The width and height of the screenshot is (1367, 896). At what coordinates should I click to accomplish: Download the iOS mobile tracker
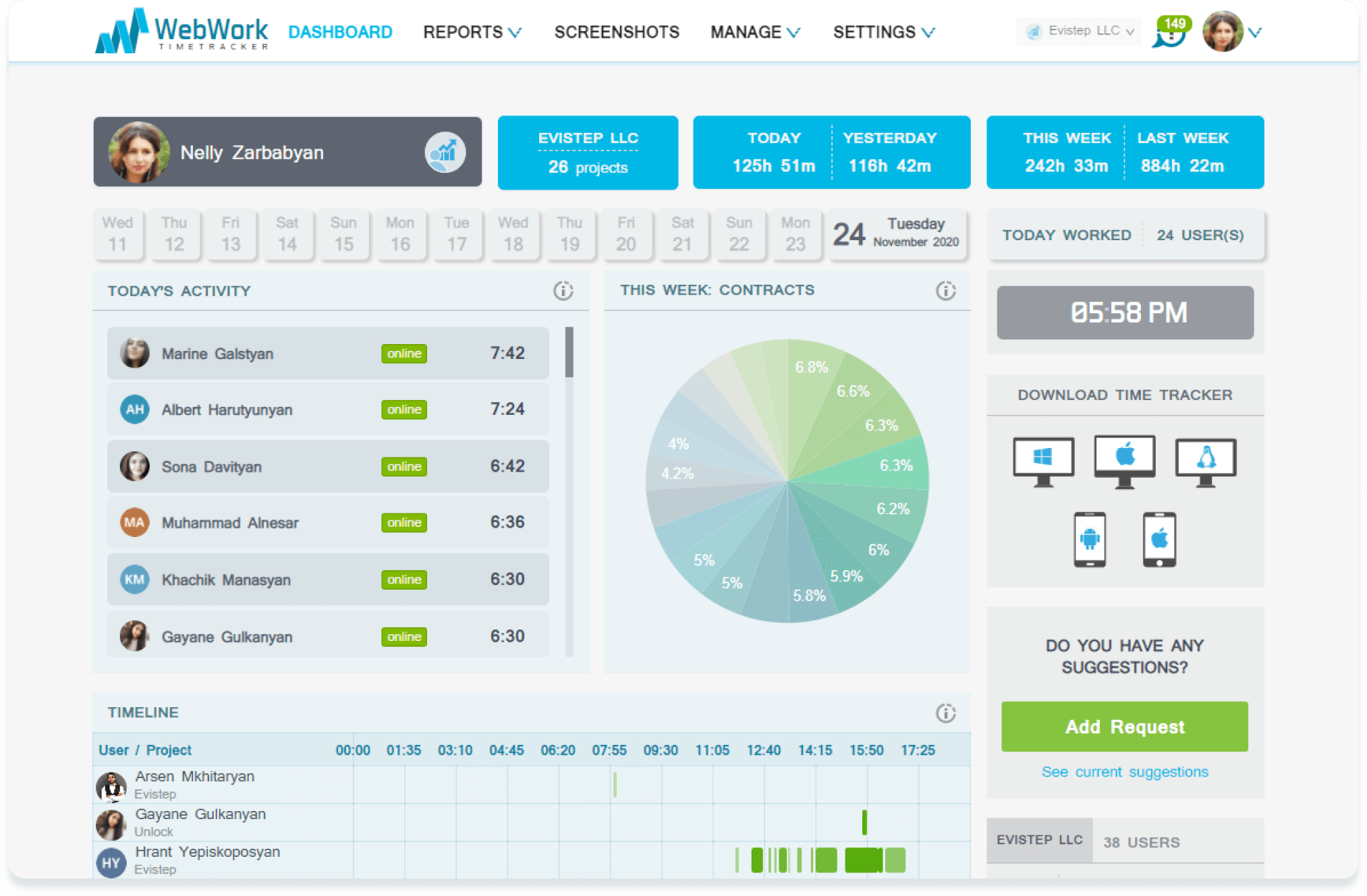1159,539
